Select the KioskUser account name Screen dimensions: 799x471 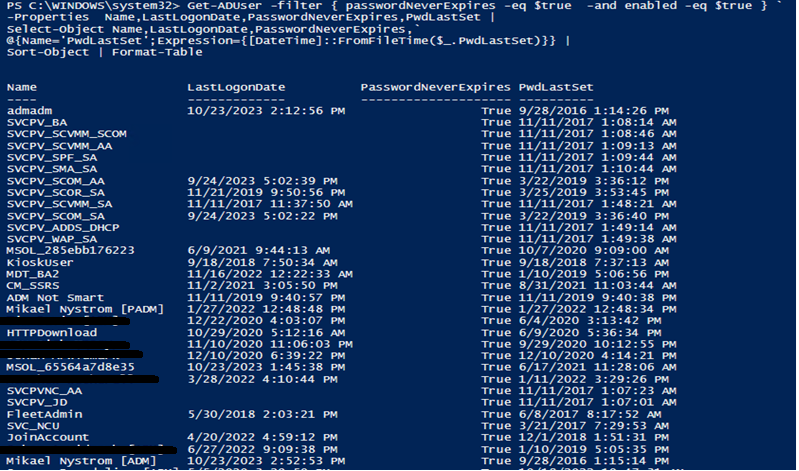40,262
